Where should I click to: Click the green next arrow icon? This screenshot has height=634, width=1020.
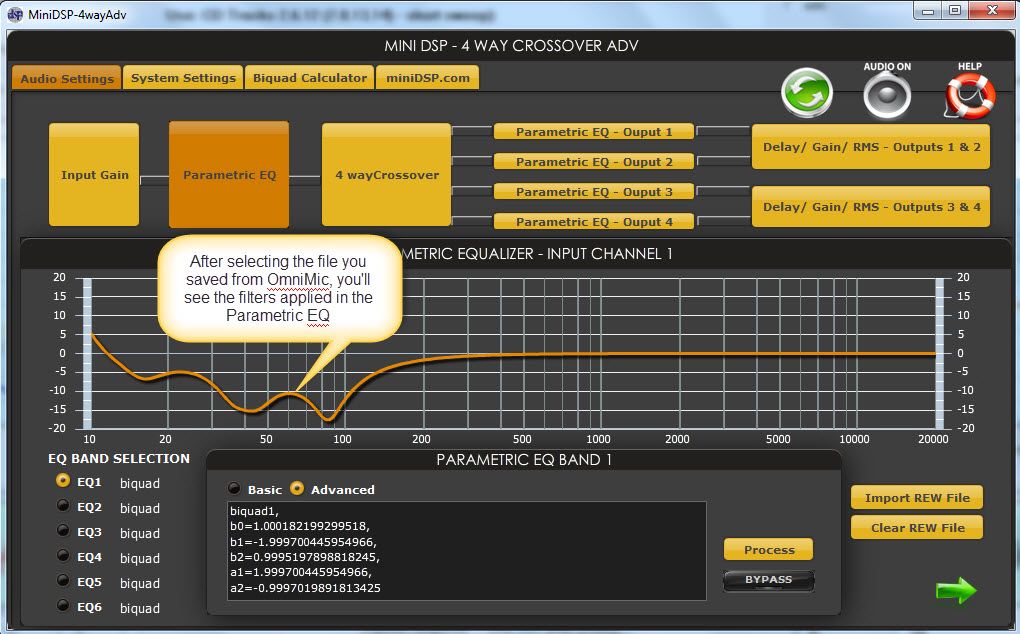pos(956,590)
